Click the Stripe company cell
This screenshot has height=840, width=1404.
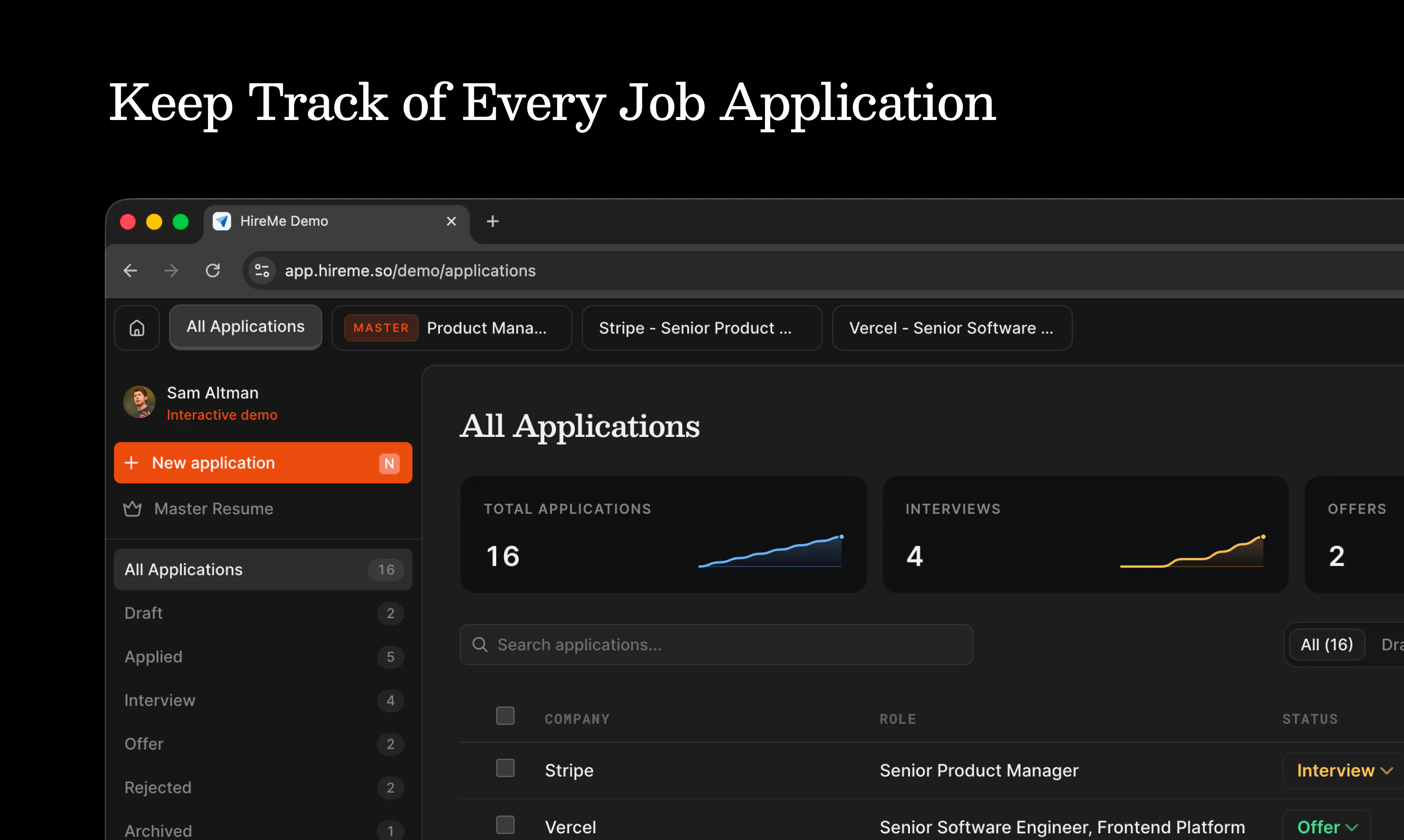coord(569,770)
